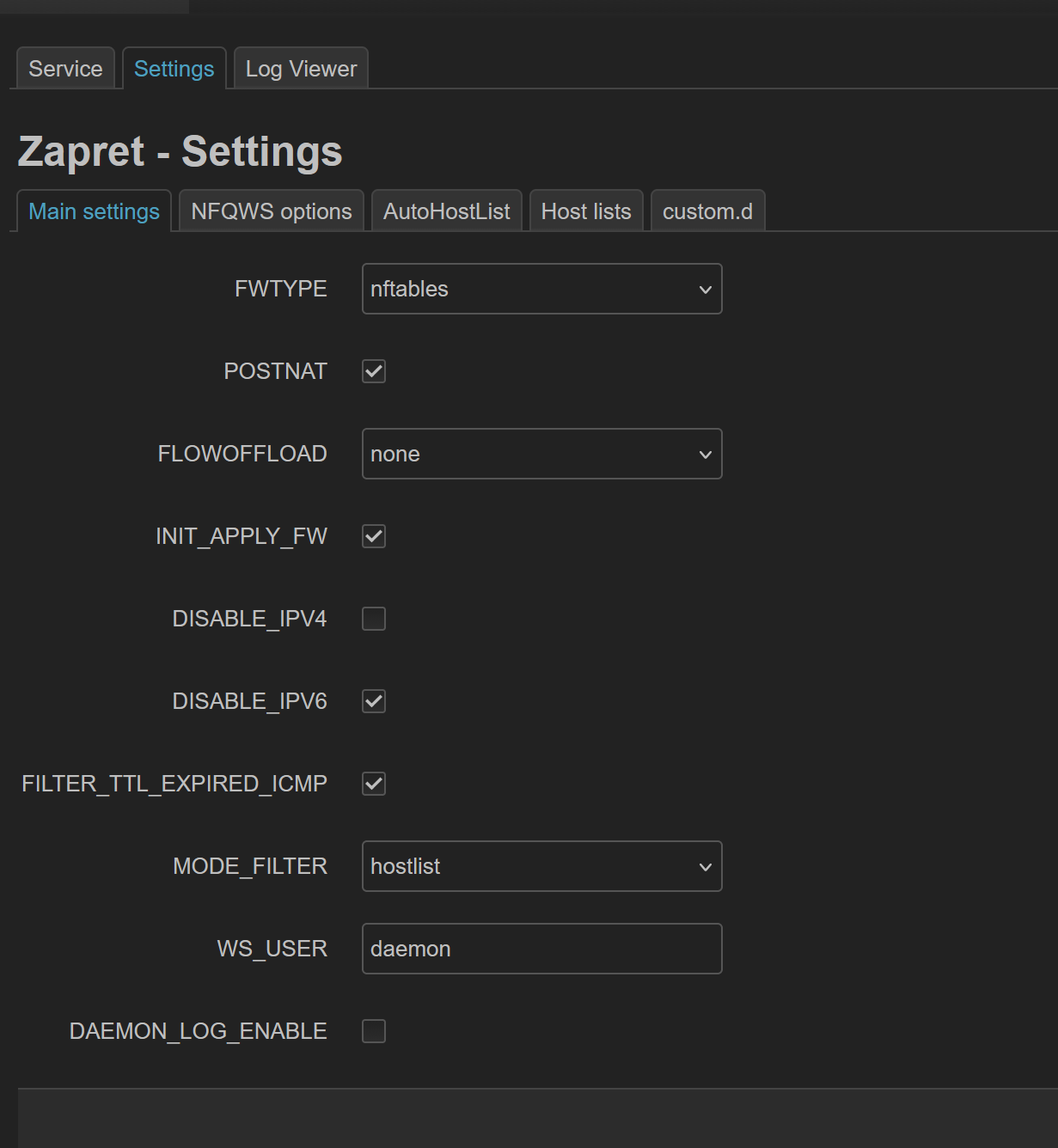Viewport: 1058px width, 1148px height.
Task: Select the Settings tab
Action: click(x=174, y=69)
